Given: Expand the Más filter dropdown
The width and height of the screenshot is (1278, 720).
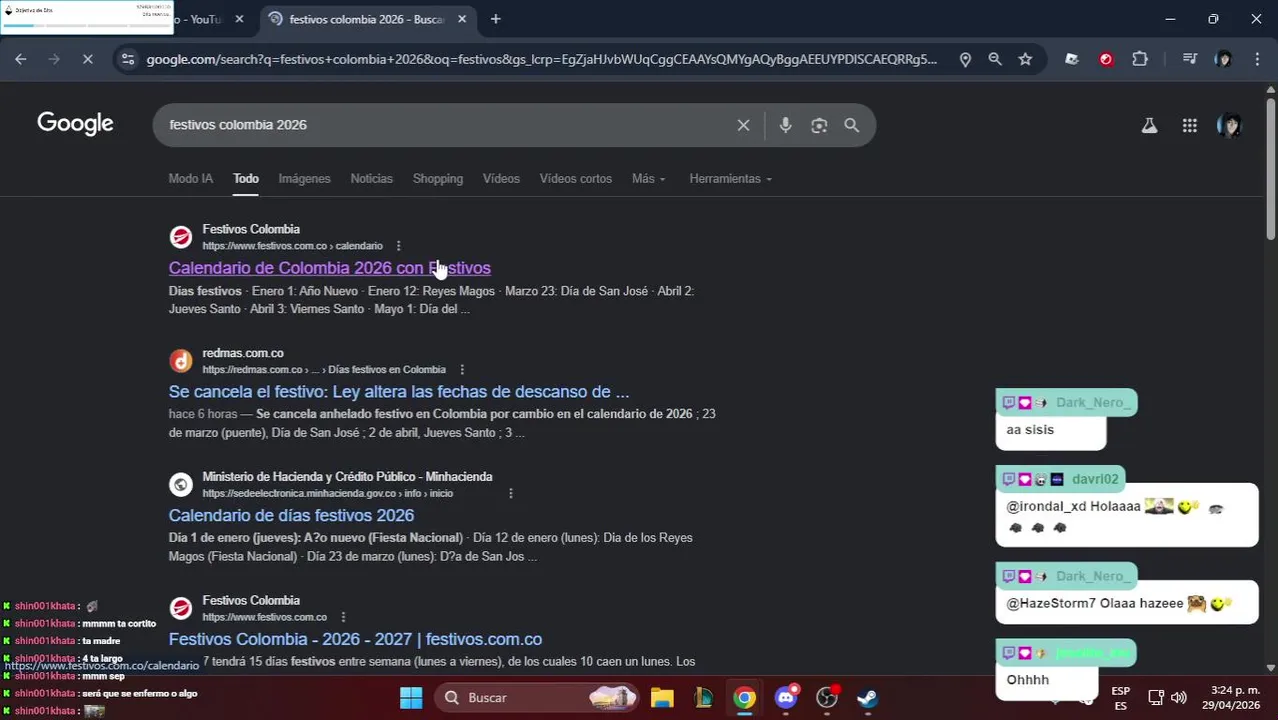Looking at the screenshot, I should (648, 178).
